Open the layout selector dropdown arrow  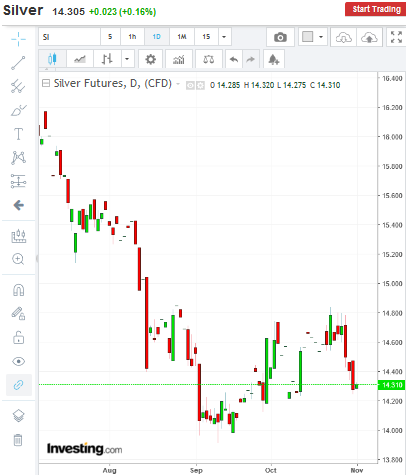pos(321,37)
